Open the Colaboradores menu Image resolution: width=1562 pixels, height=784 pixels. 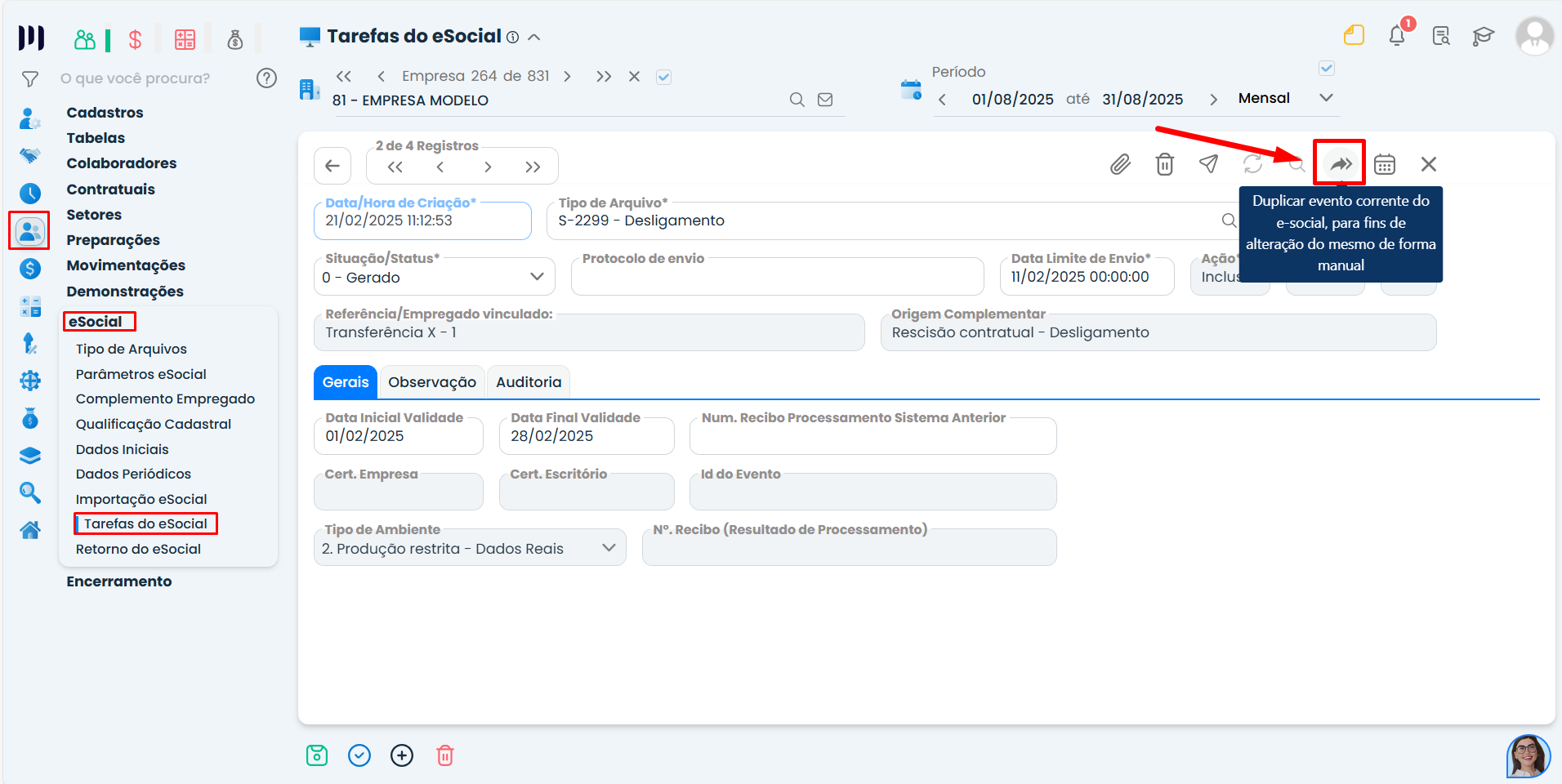[x=122, y=163]
